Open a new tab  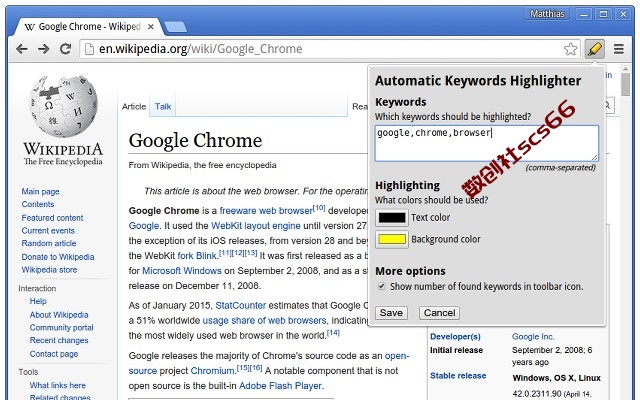(x=175, y=27)
